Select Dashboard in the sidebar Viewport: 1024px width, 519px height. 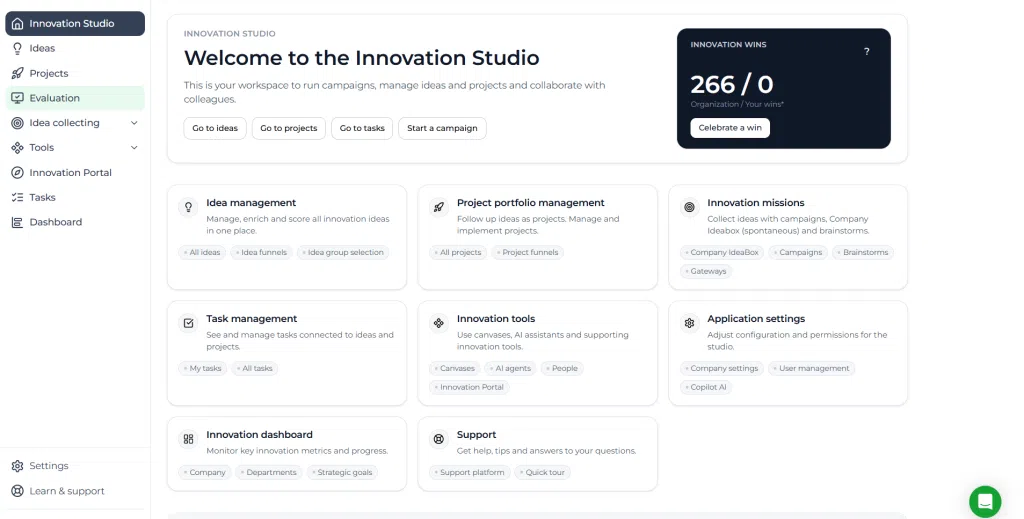(x=75, y=222)
